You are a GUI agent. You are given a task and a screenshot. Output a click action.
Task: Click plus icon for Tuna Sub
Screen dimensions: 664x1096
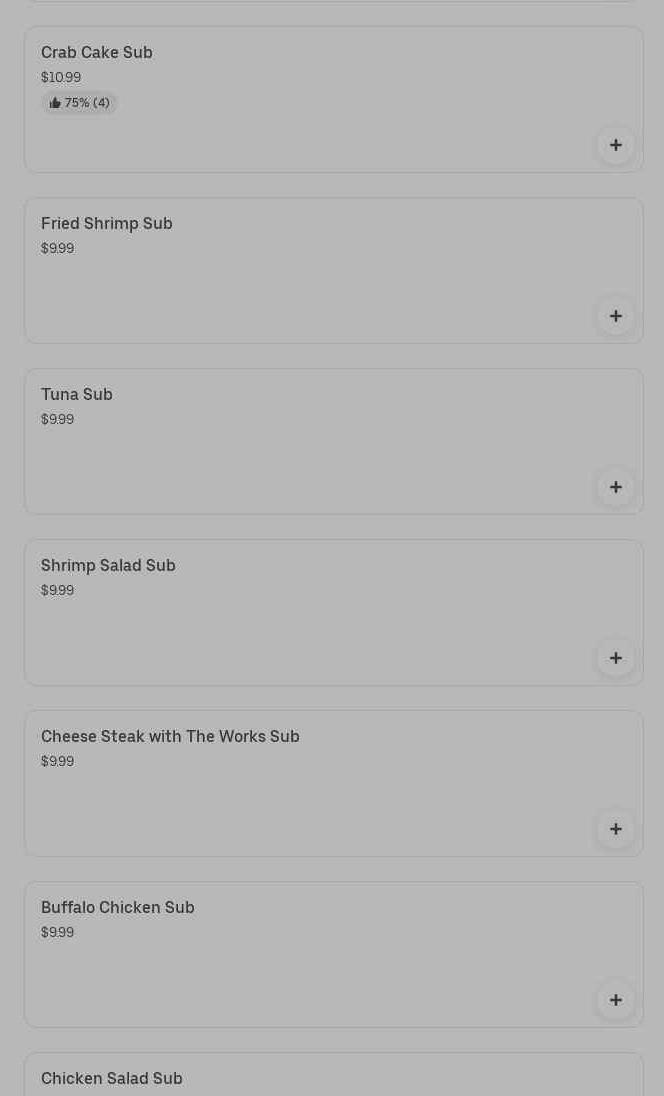tap(616, 487)
